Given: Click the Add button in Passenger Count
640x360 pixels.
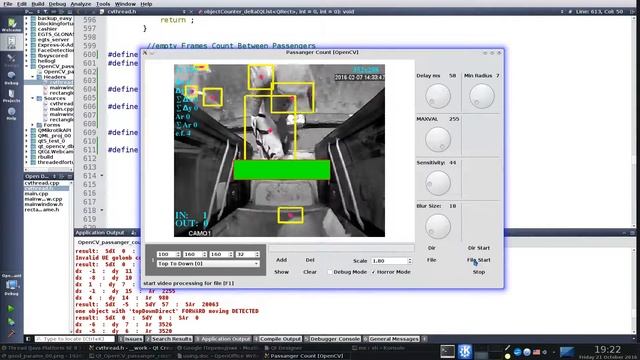Looking at the screenshot, I should tap(281, 260).
